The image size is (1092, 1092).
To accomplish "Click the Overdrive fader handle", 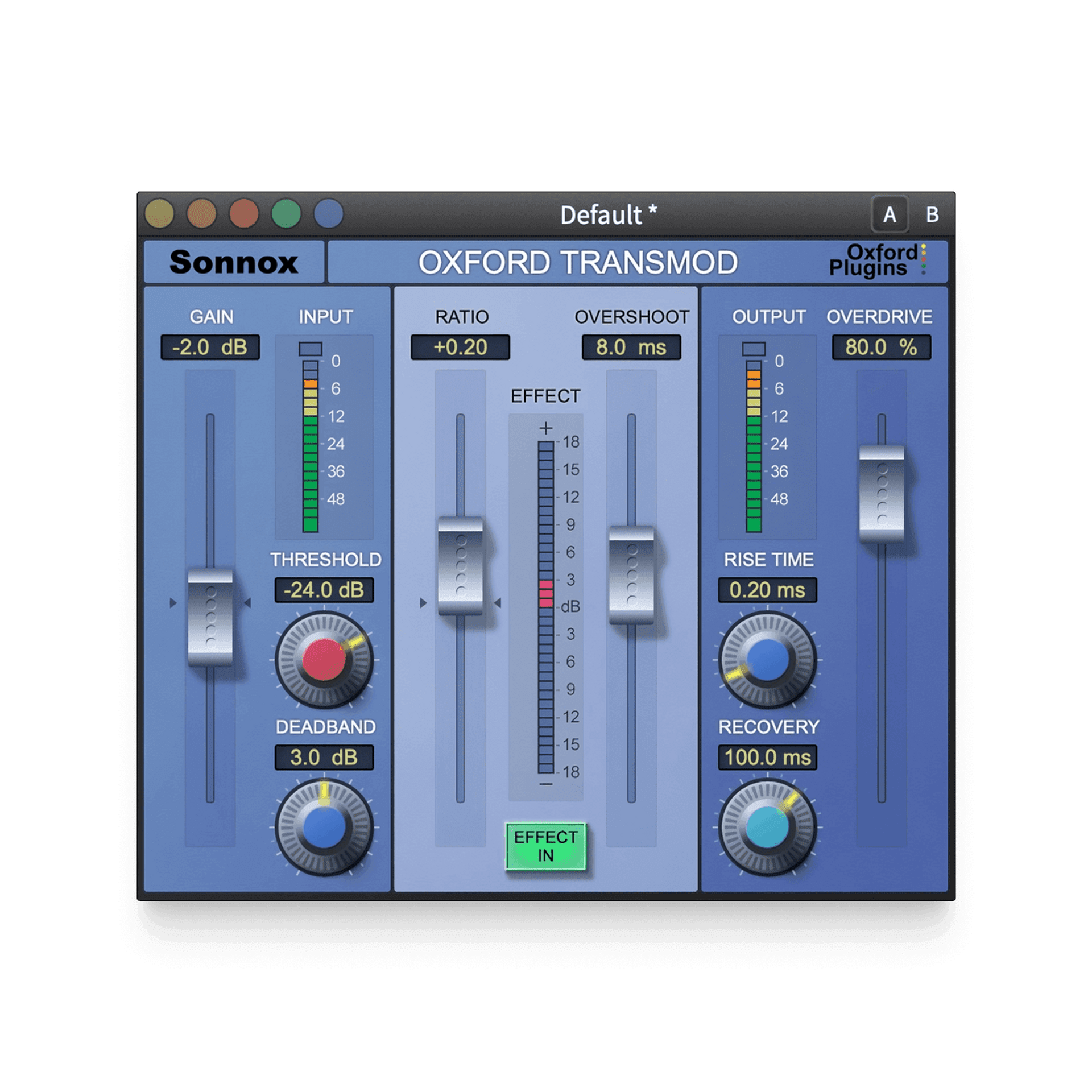I will click(x=882, y=494).
